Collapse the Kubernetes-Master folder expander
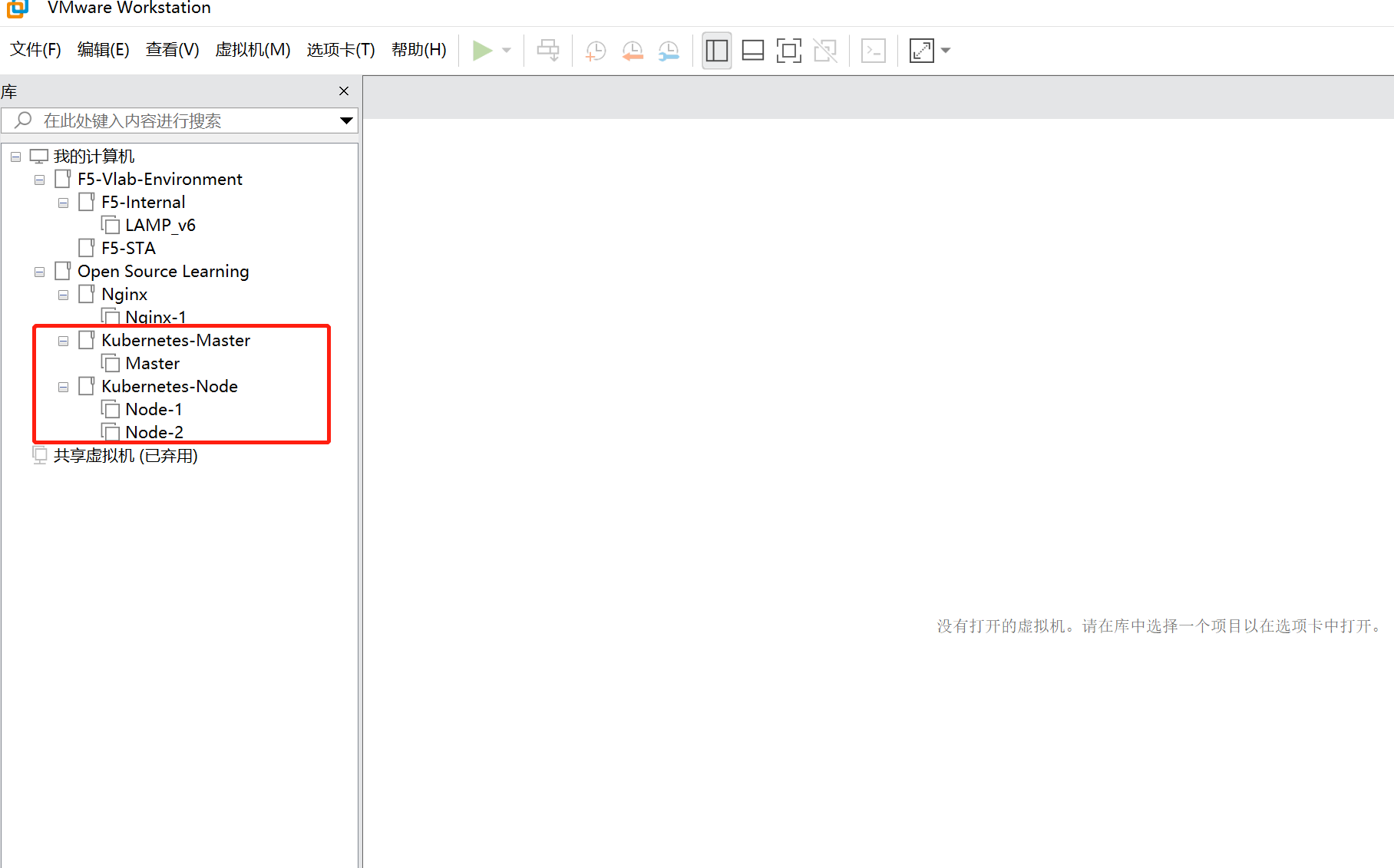Screen dimensions: 1394x868 pos(63,341)
